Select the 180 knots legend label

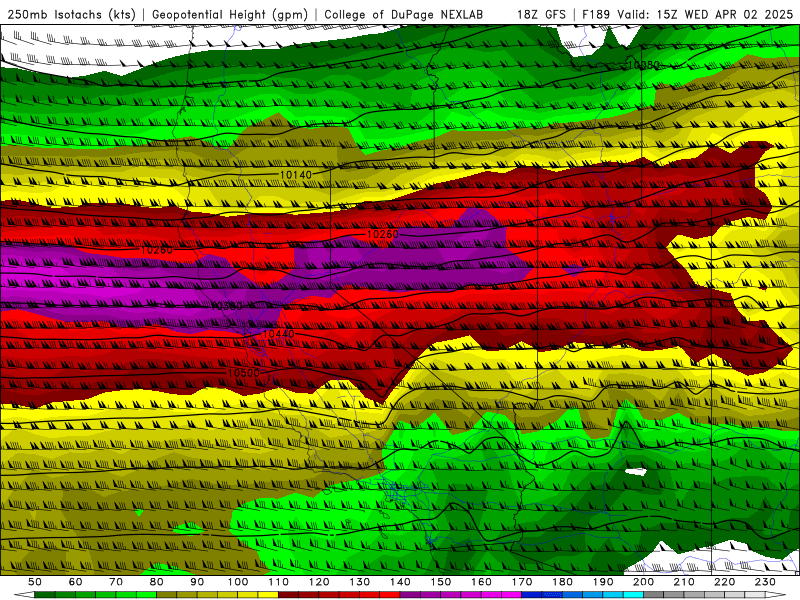(x=562, y=582)
